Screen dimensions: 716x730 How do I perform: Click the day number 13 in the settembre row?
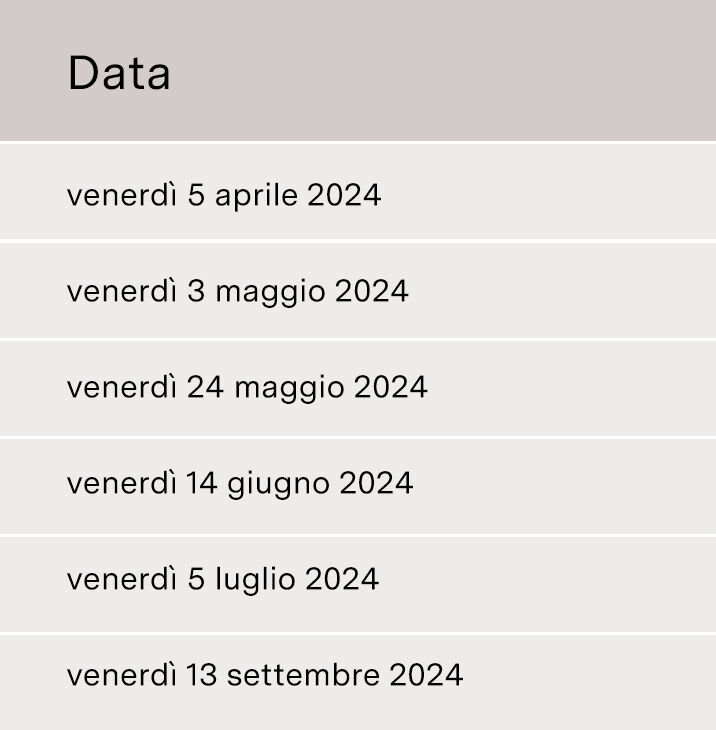[x=202, y=675]
